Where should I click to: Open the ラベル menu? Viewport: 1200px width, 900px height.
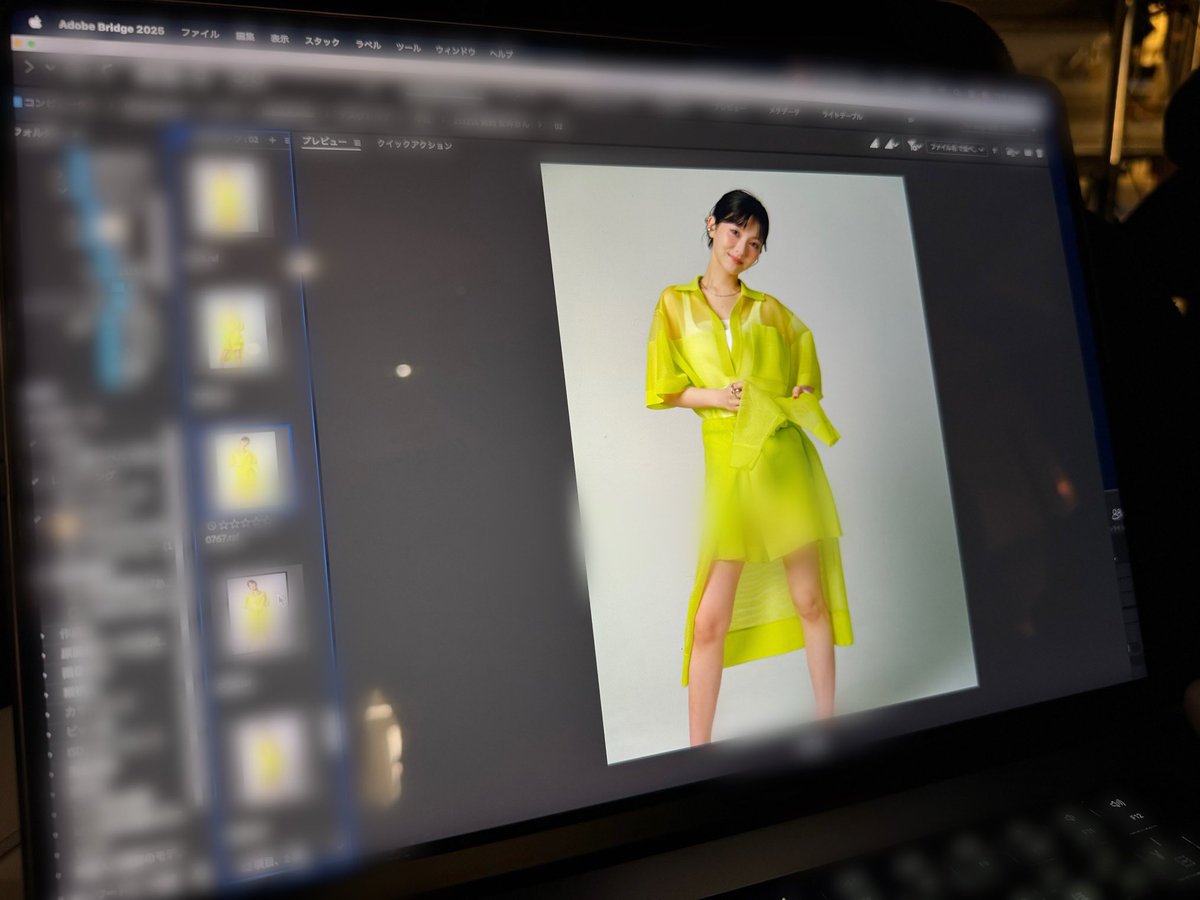(367, 45)
